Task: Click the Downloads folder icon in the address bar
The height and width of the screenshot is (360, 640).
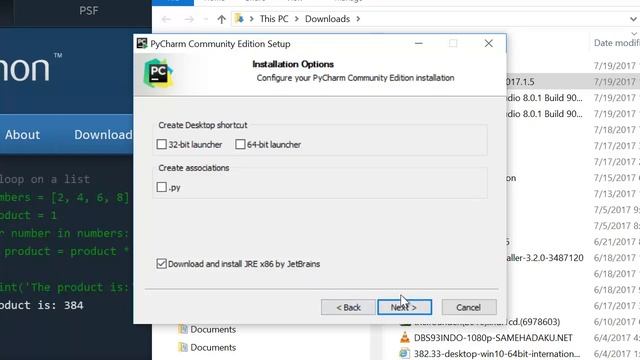Action: 239,19
